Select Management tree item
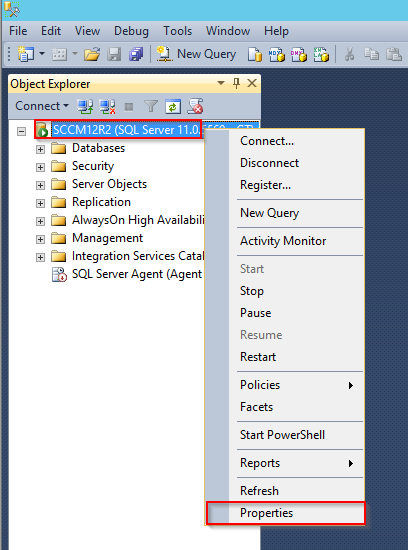Screen dimensions: 408x550 [107, 238]
